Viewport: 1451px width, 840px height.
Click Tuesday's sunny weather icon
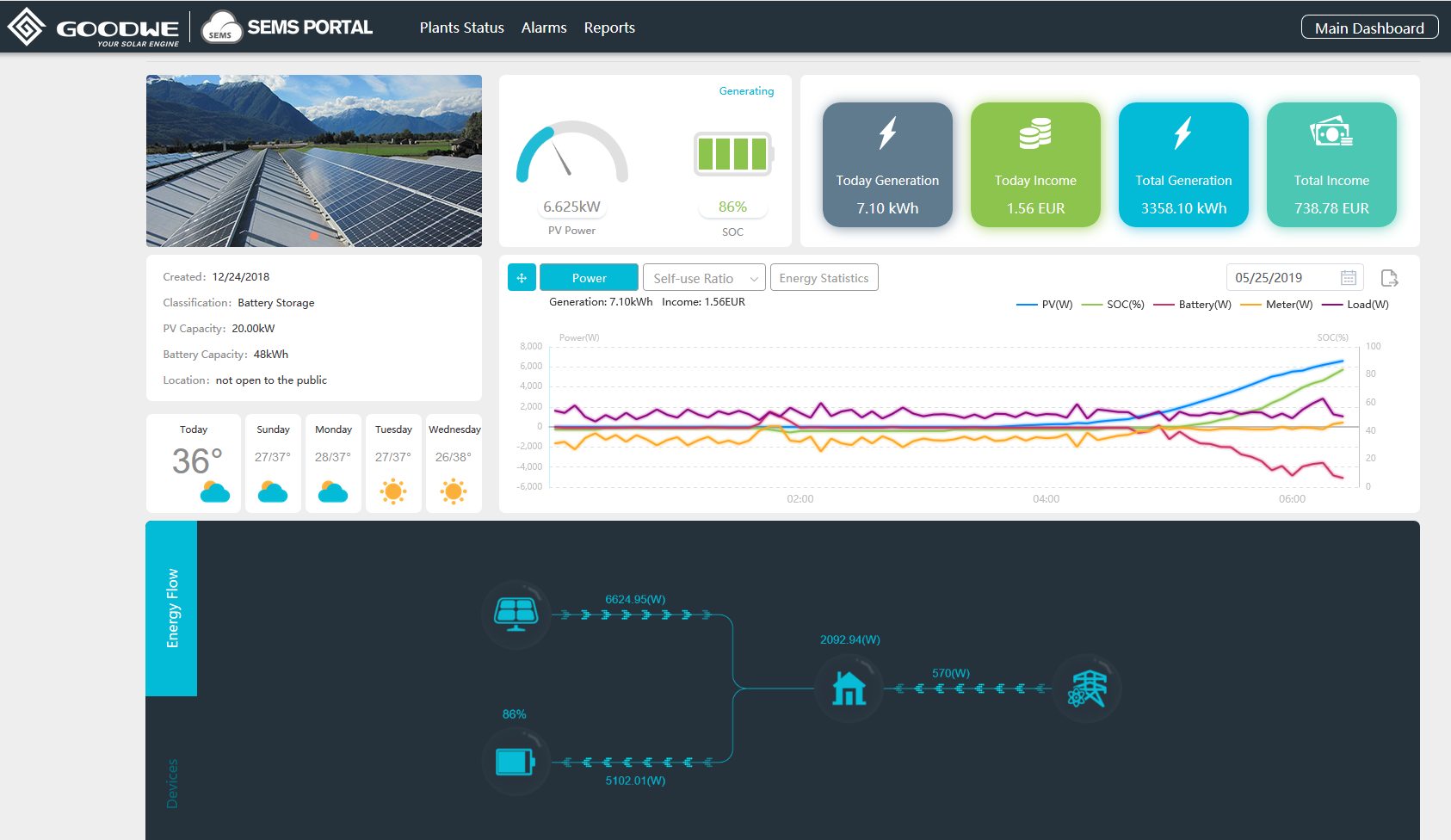pos(393,491)
